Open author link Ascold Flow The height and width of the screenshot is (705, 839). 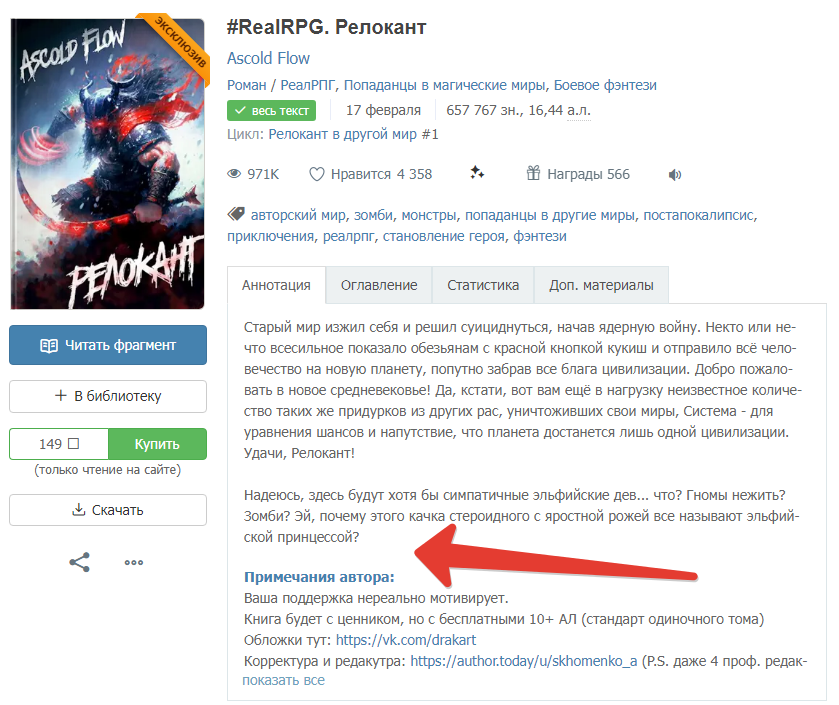pyautogui.click(x=268, y=58)
